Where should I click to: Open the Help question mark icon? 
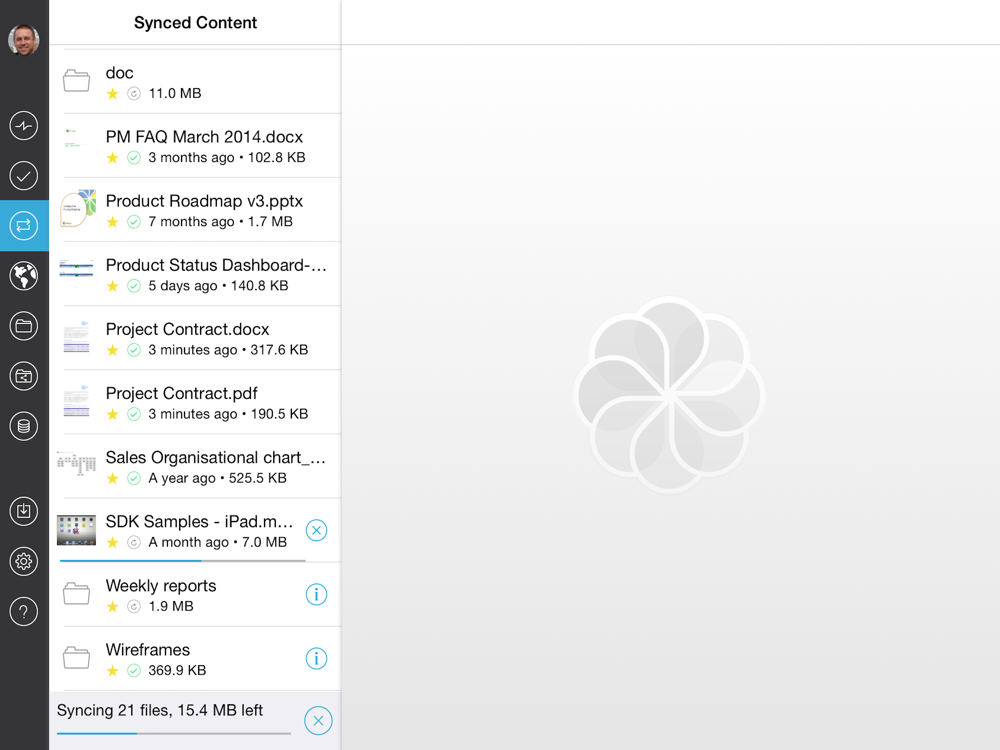pyautogui.click(x=24, y=611)
